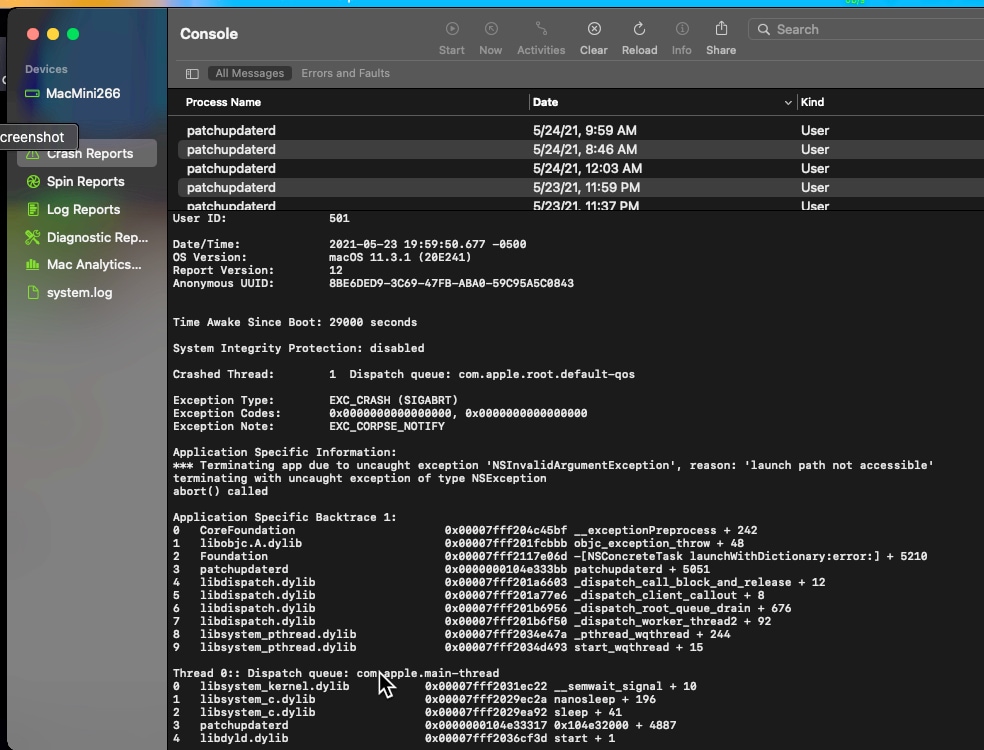
Task: Click the Crashed Thread dispatch queue line
Action: point(404,375)
